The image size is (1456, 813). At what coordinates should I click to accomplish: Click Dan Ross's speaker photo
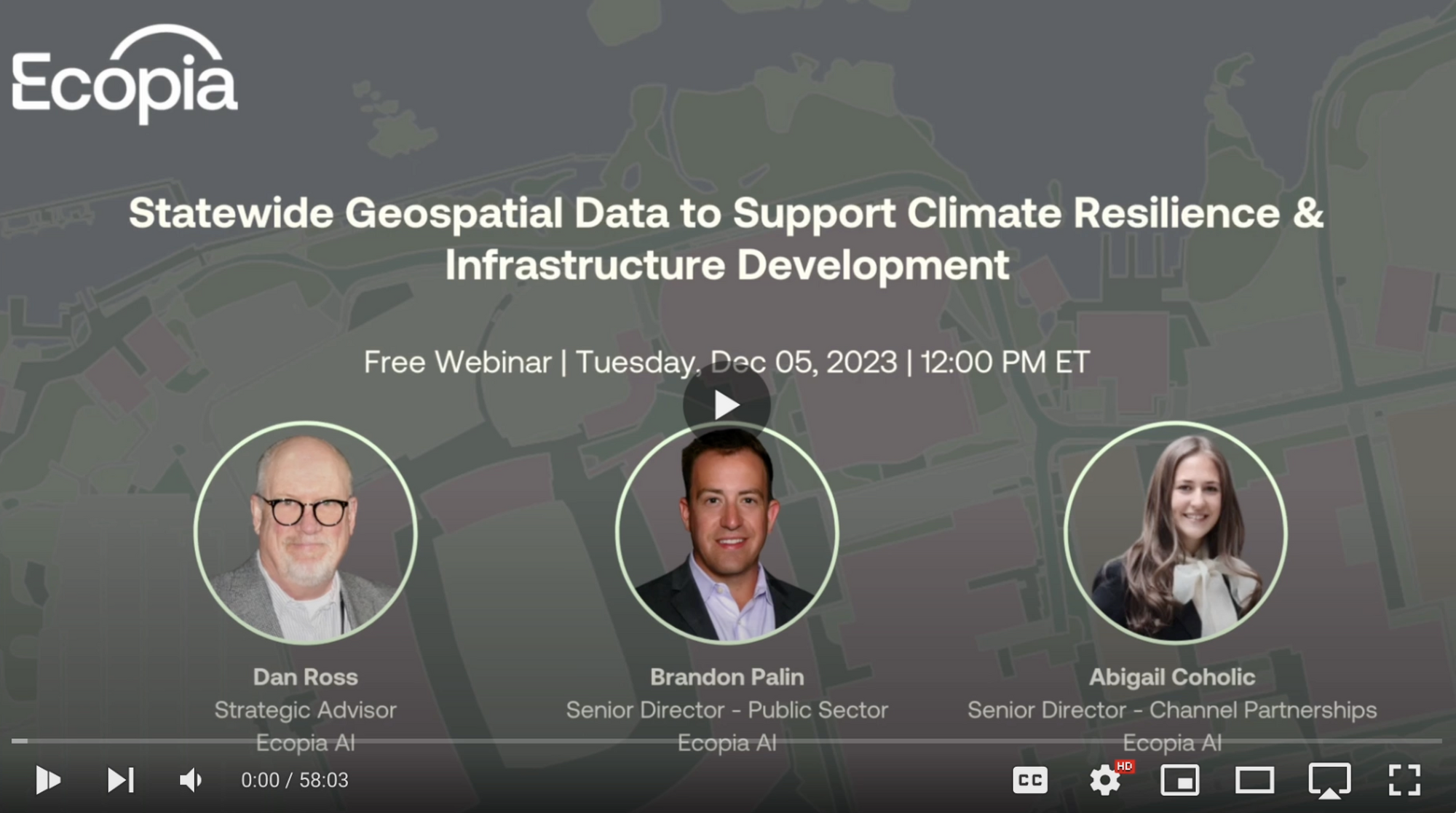(306, 533)
